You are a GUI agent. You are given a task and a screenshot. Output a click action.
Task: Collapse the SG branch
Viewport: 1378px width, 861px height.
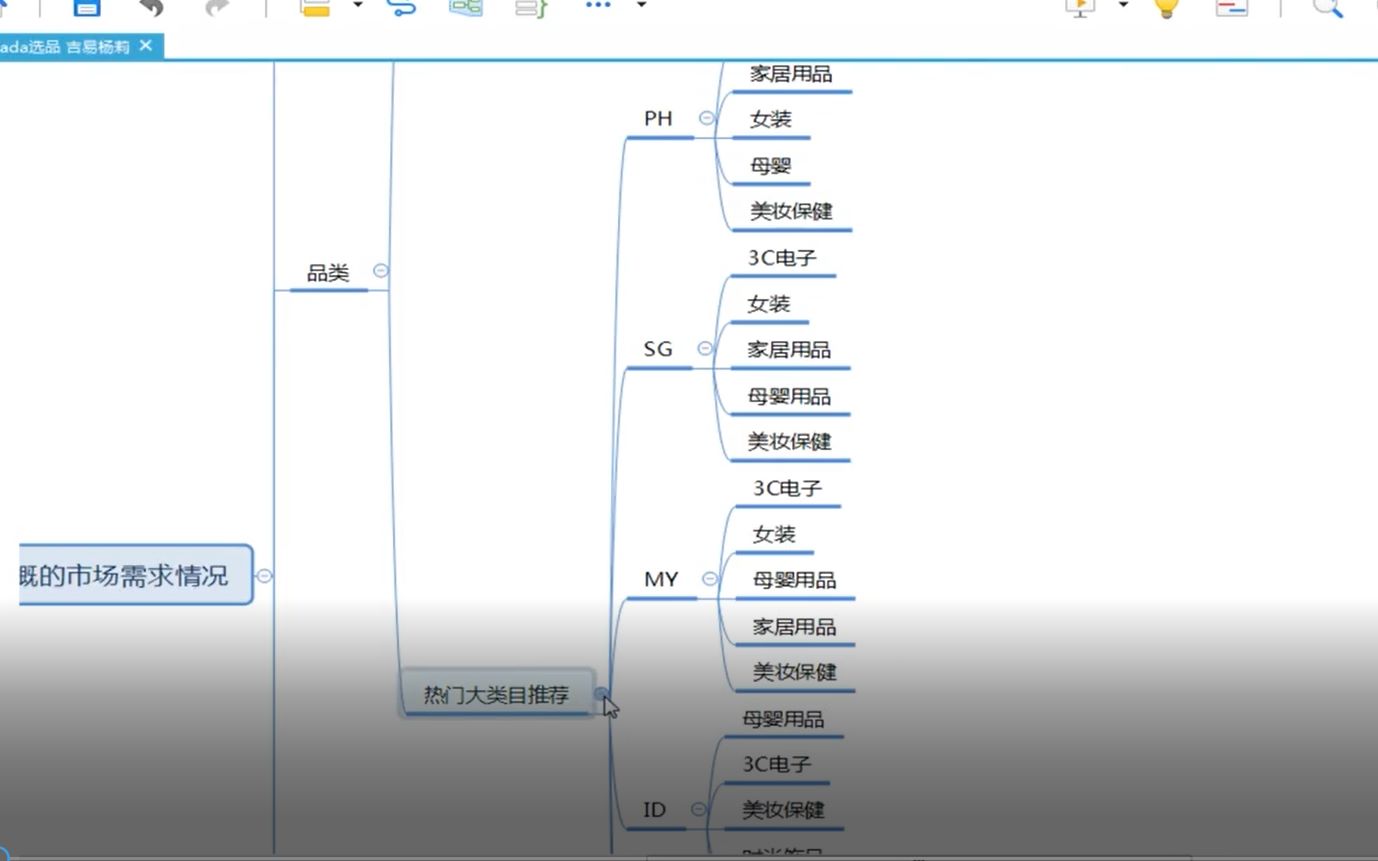(705, 348)
